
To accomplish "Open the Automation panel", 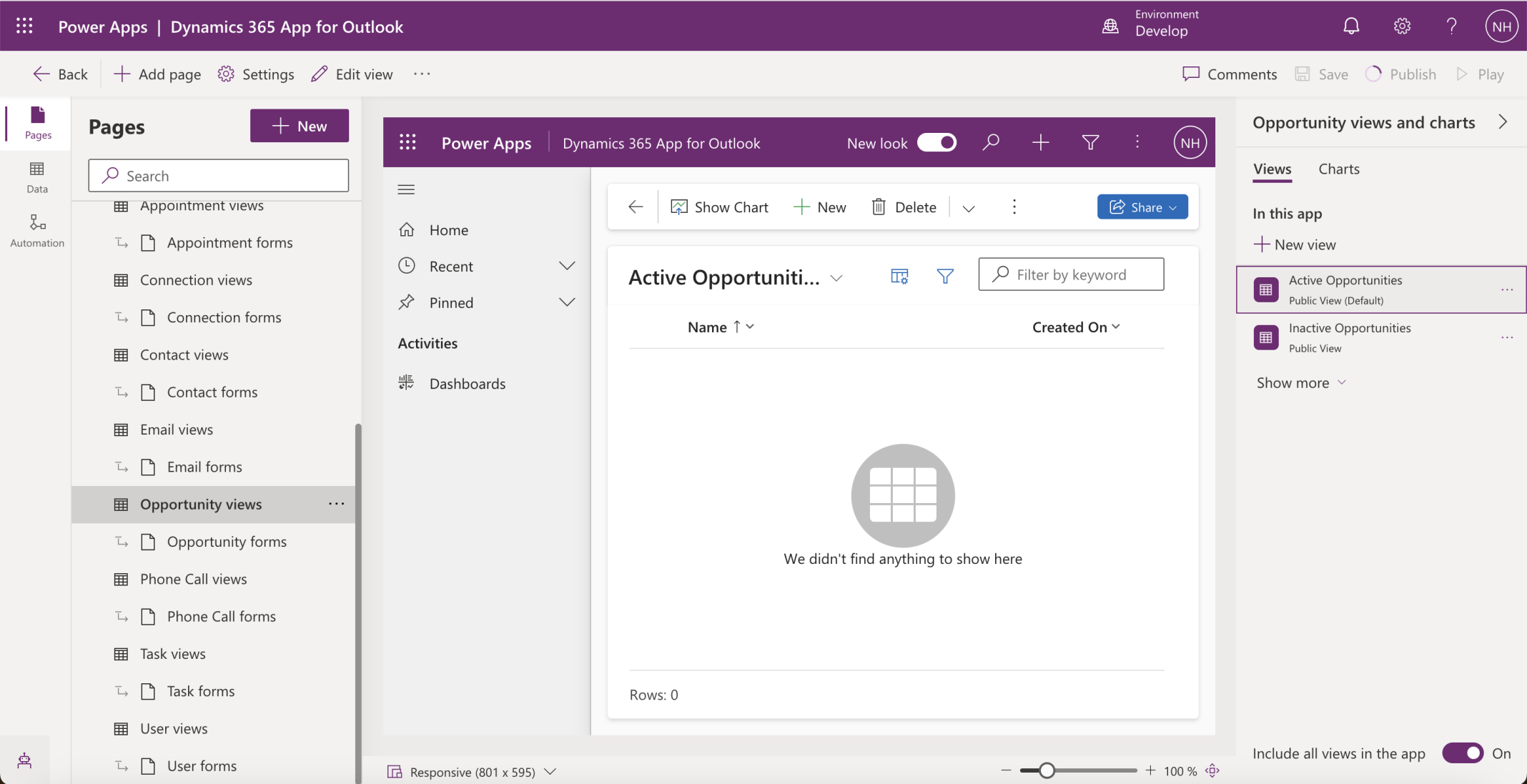I will pyautogui.click(x=36, y=230).
